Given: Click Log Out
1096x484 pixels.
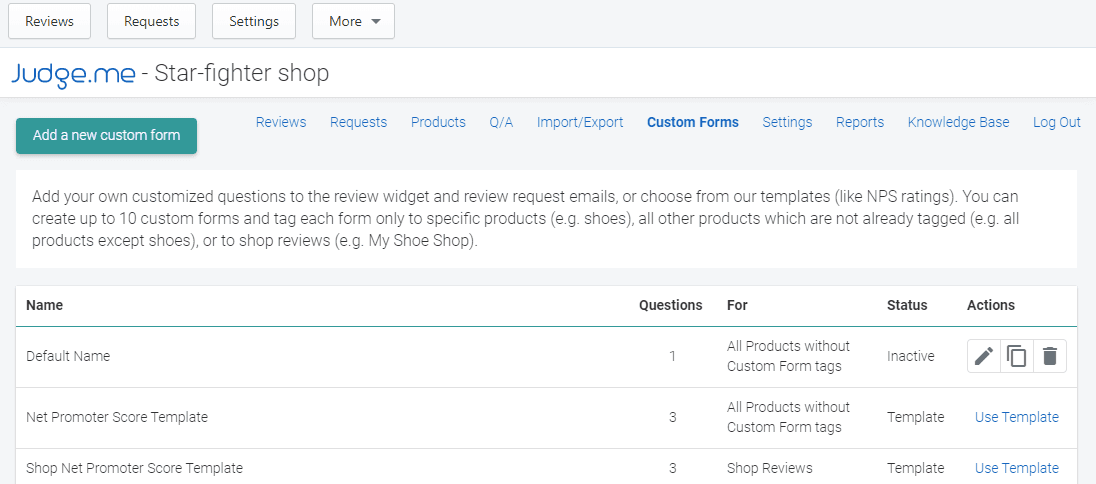Looking at the screenshot, I should [x=1057, y=122].
